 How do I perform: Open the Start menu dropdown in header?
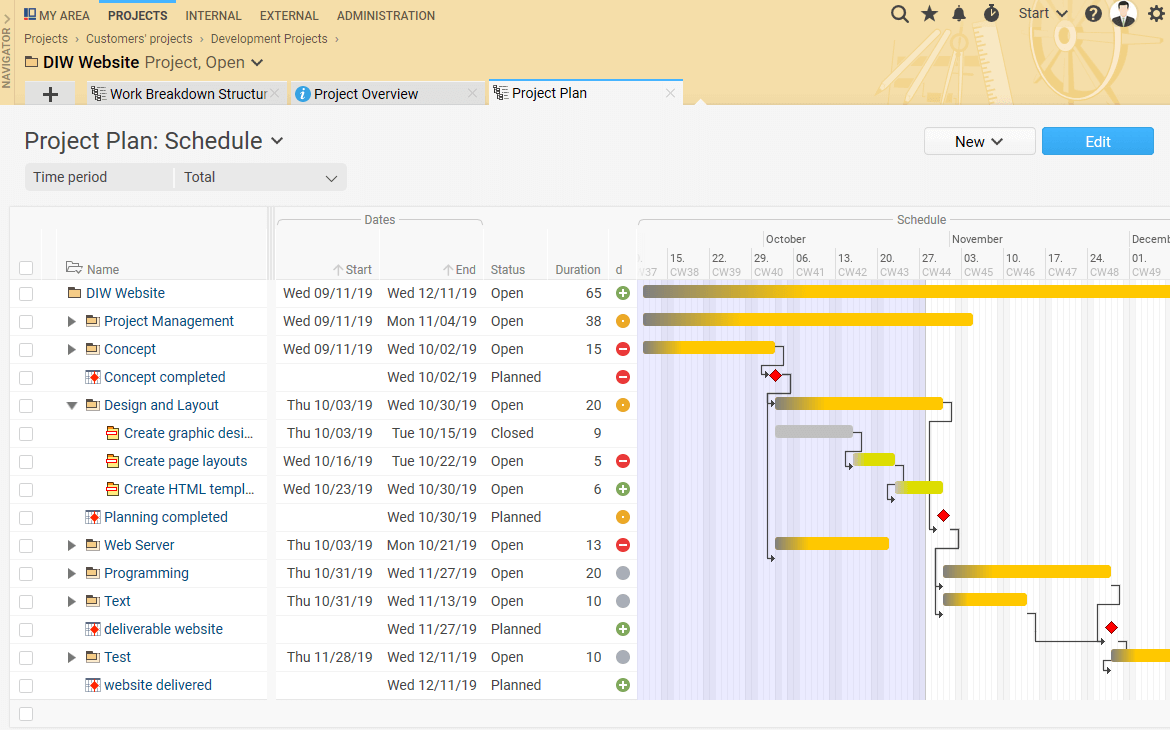1043,13
